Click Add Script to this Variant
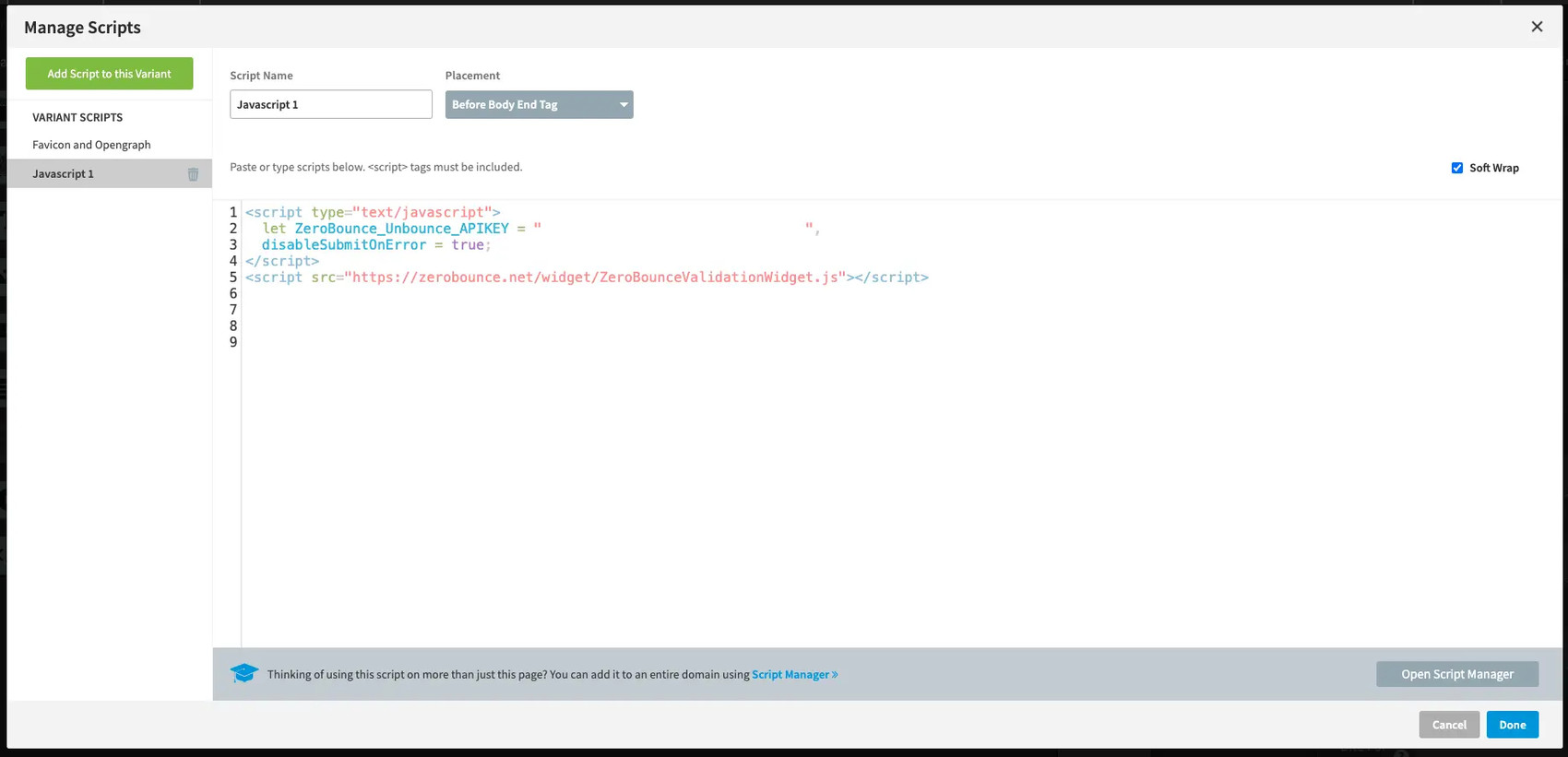This screenshot has width=1568, height=757. coord(109,74)
